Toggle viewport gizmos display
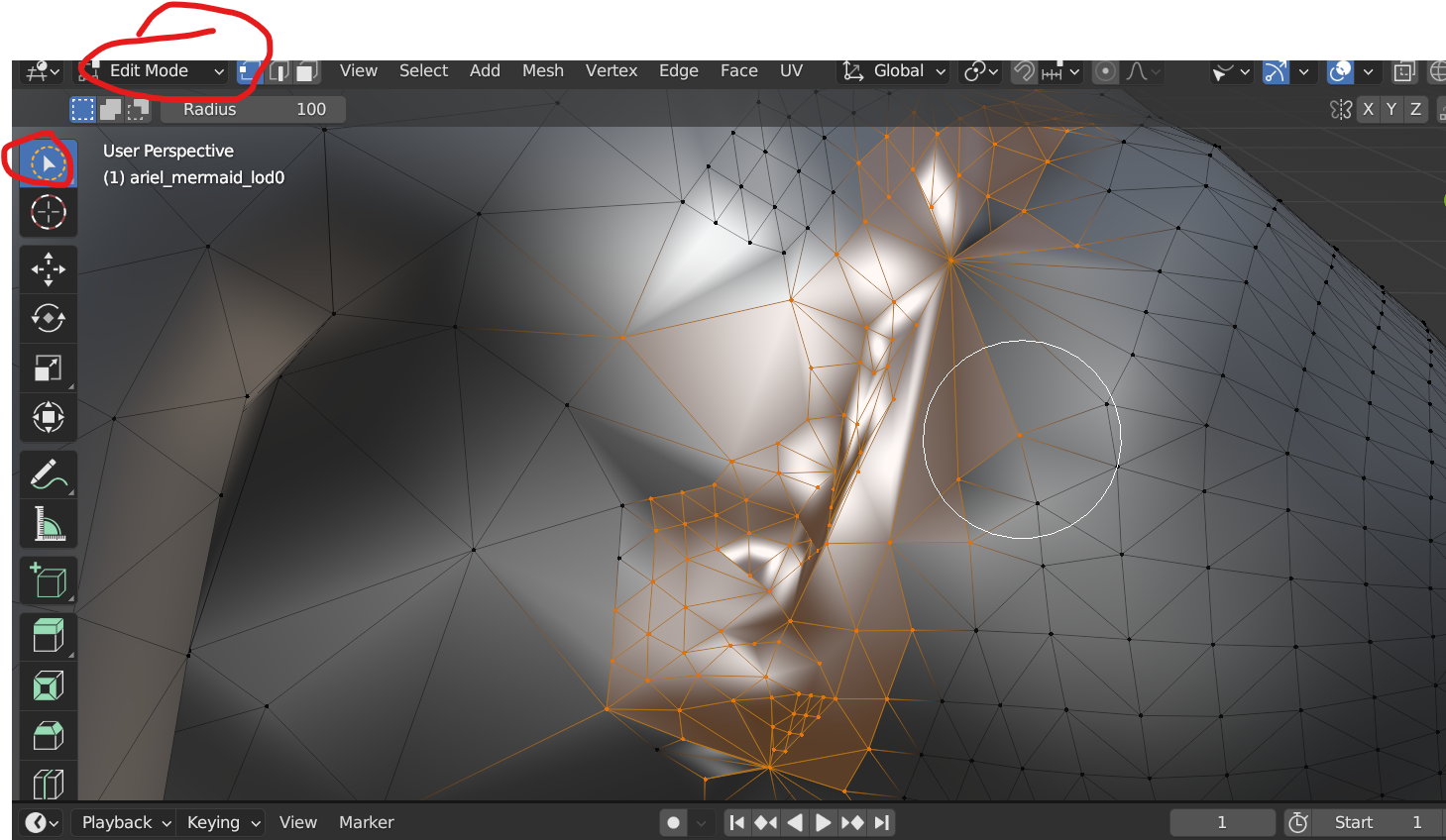This screenshot has width=1446, height=840. [x=1276, y=71]
